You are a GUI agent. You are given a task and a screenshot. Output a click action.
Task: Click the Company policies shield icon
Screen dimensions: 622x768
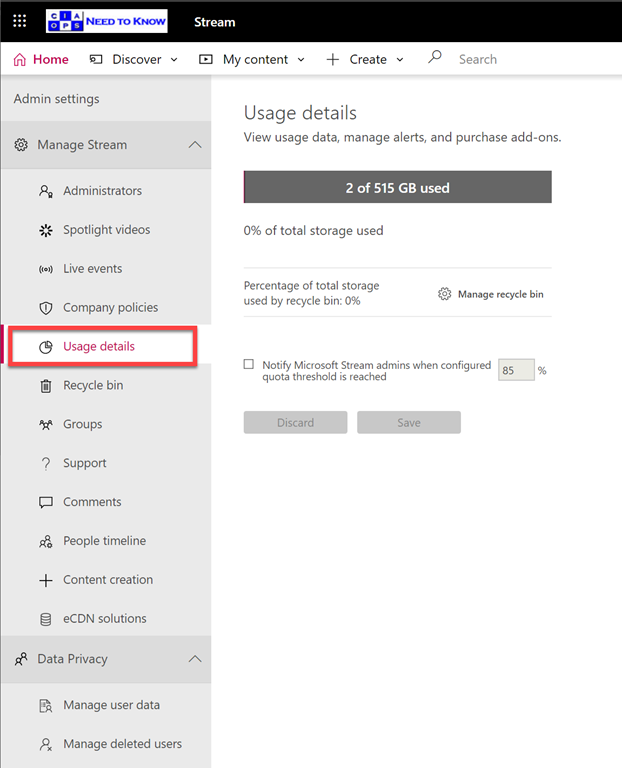45,308
